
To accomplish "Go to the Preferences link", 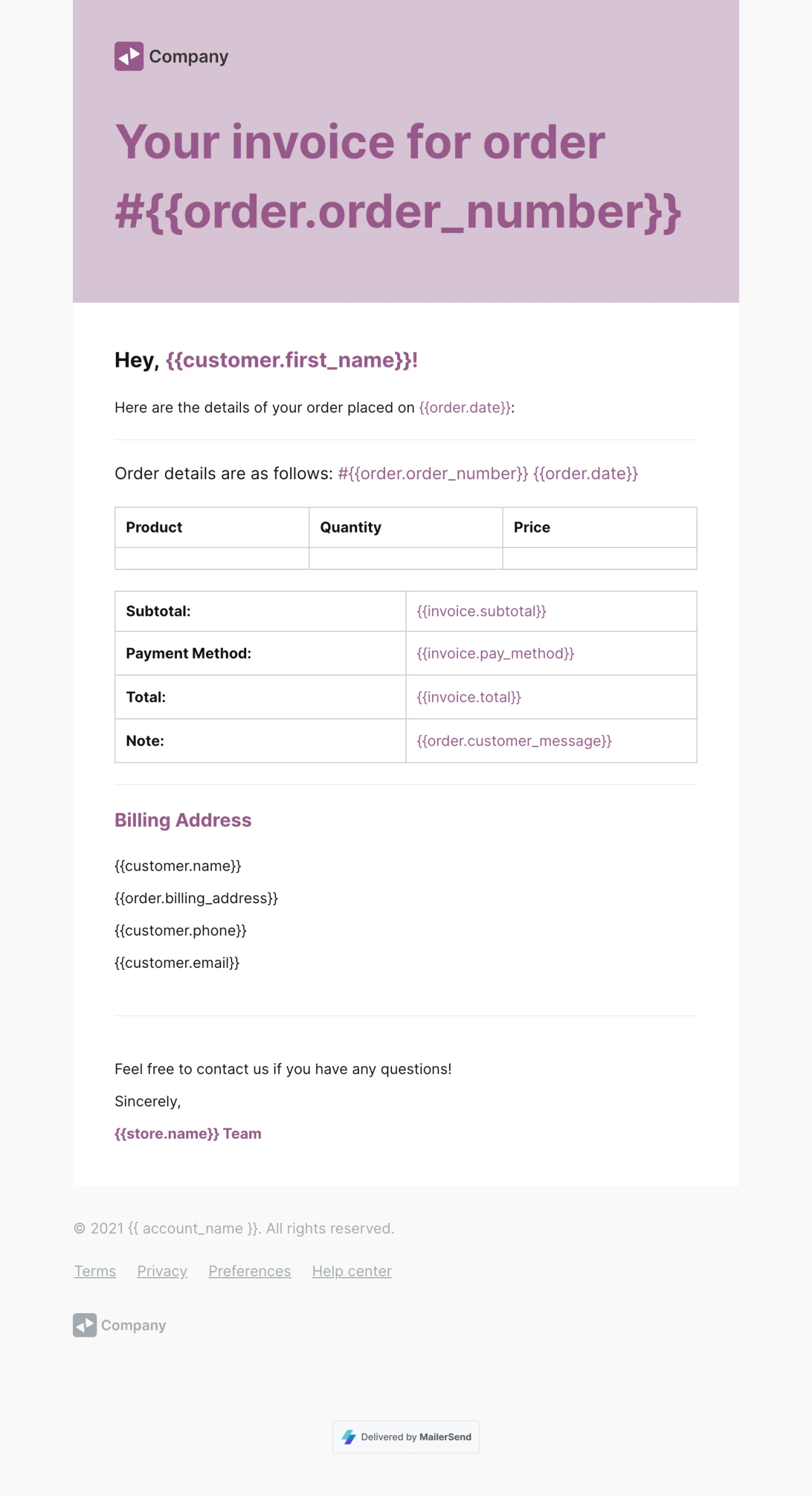I will [249, 1271].
